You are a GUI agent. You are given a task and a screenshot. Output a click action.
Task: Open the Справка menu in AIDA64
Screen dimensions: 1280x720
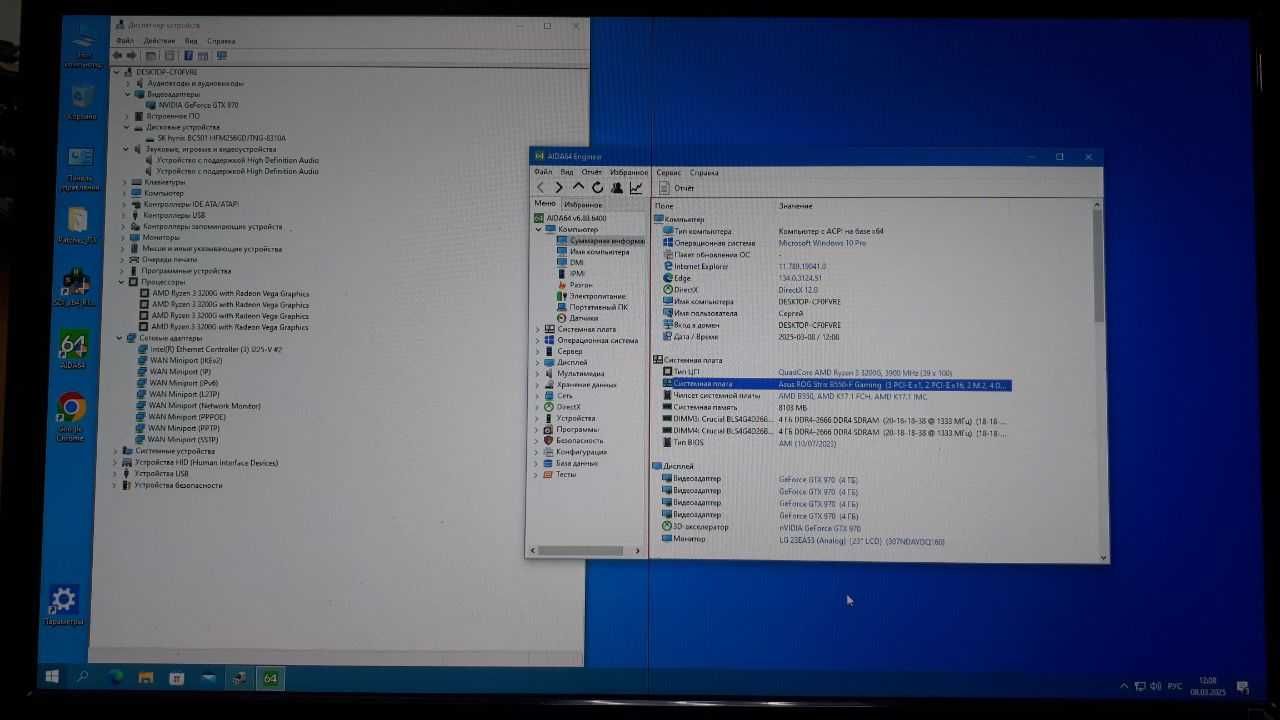click(x=704, y=172)
